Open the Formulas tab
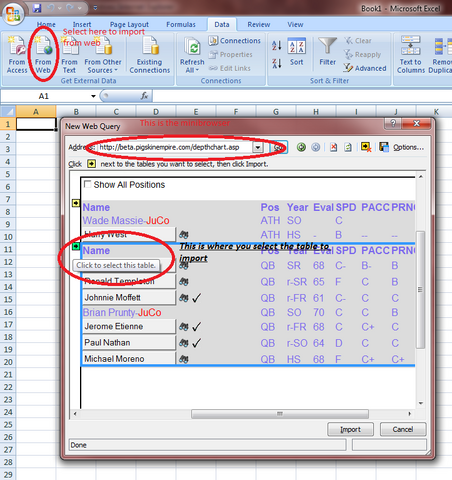 [x=181, y=24]
